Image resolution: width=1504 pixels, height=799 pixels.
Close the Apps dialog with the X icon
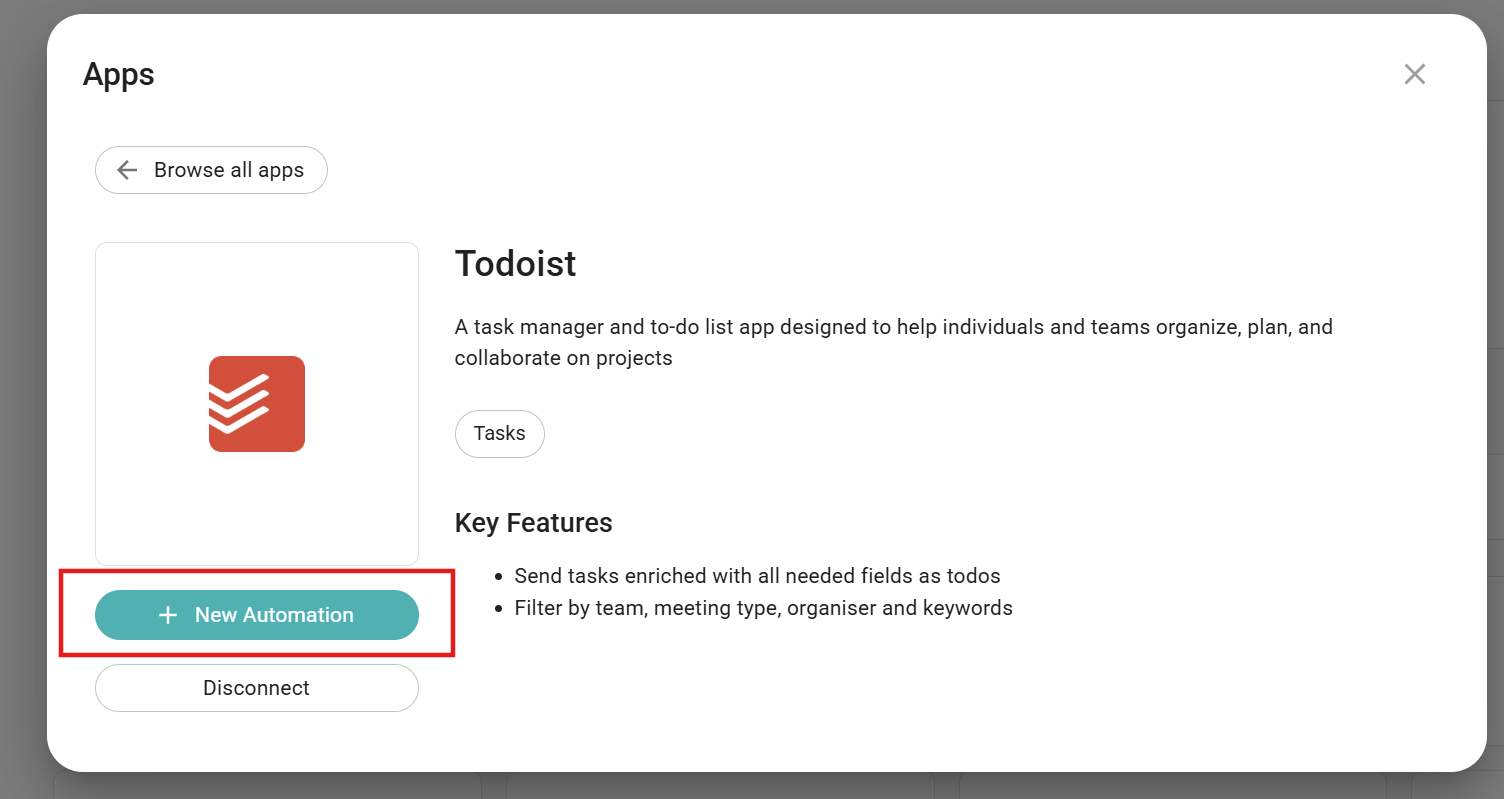tap(1414, 74)
